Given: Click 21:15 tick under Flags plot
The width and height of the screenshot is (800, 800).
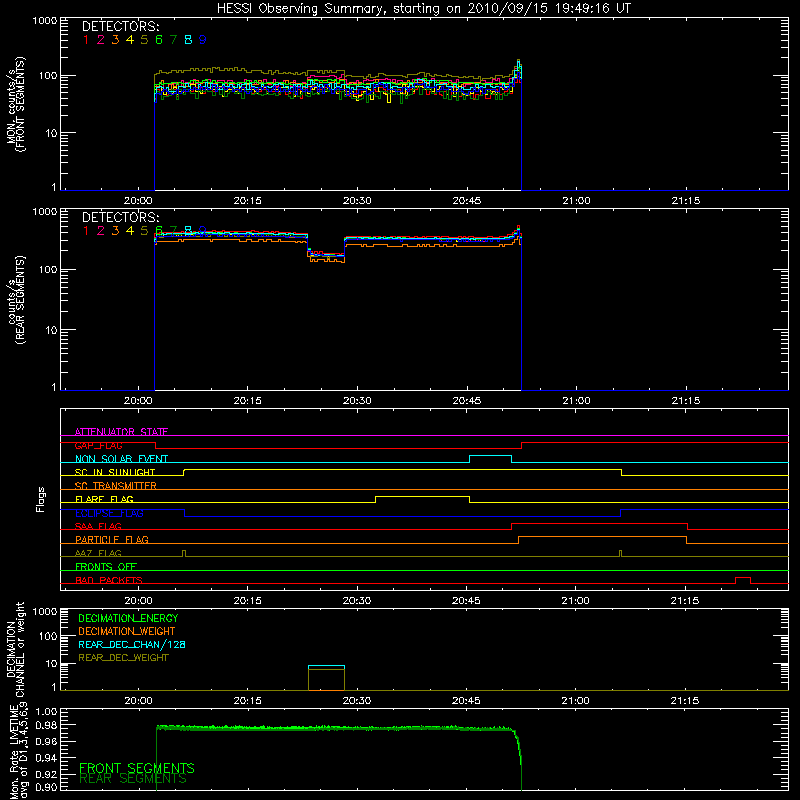Looking at the screenshot, I should point(685,601).
